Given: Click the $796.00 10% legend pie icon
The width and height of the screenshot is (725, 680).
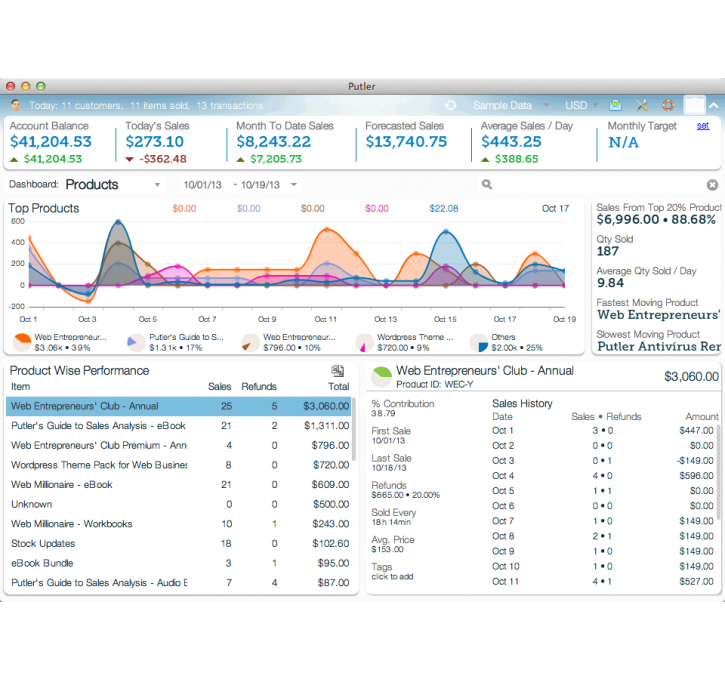Looking at the screenshot, I should 250,342.
